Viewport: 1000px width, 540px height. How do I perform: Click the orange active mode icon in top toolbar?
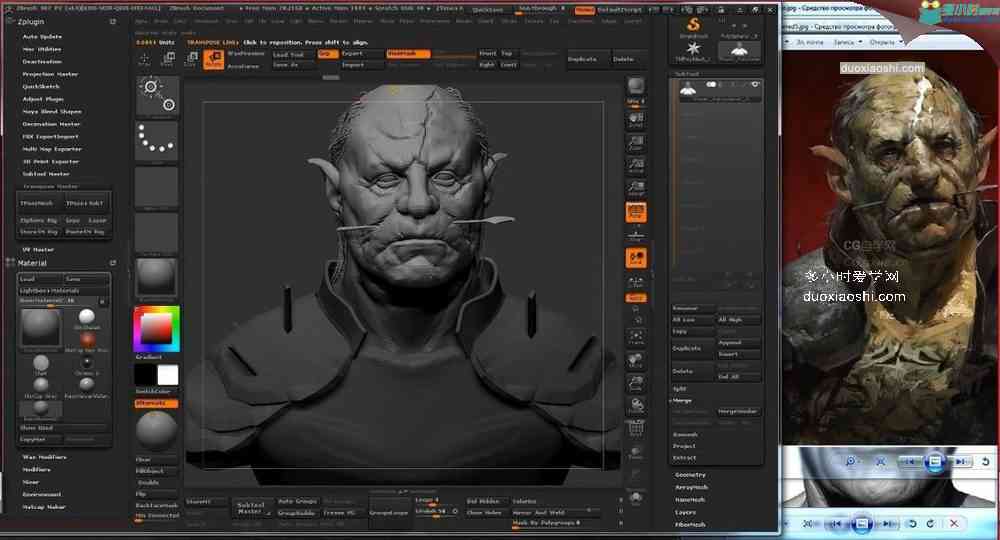pos(214,59)
